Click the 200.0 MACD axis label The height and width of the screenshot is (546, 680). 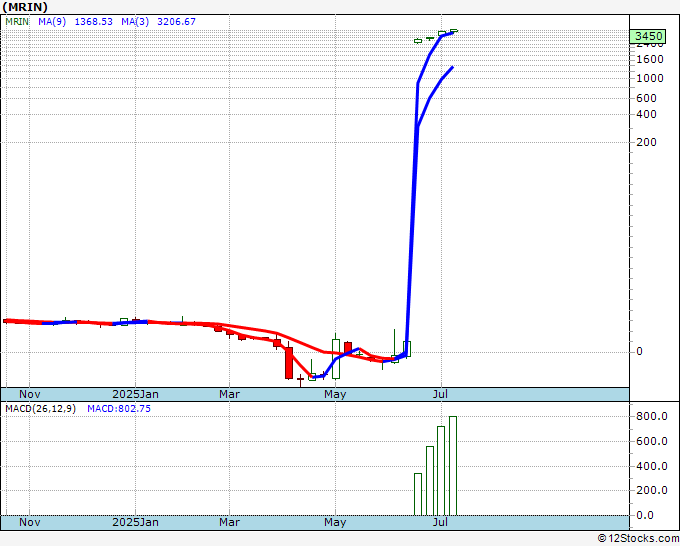(x=651, y=490)
